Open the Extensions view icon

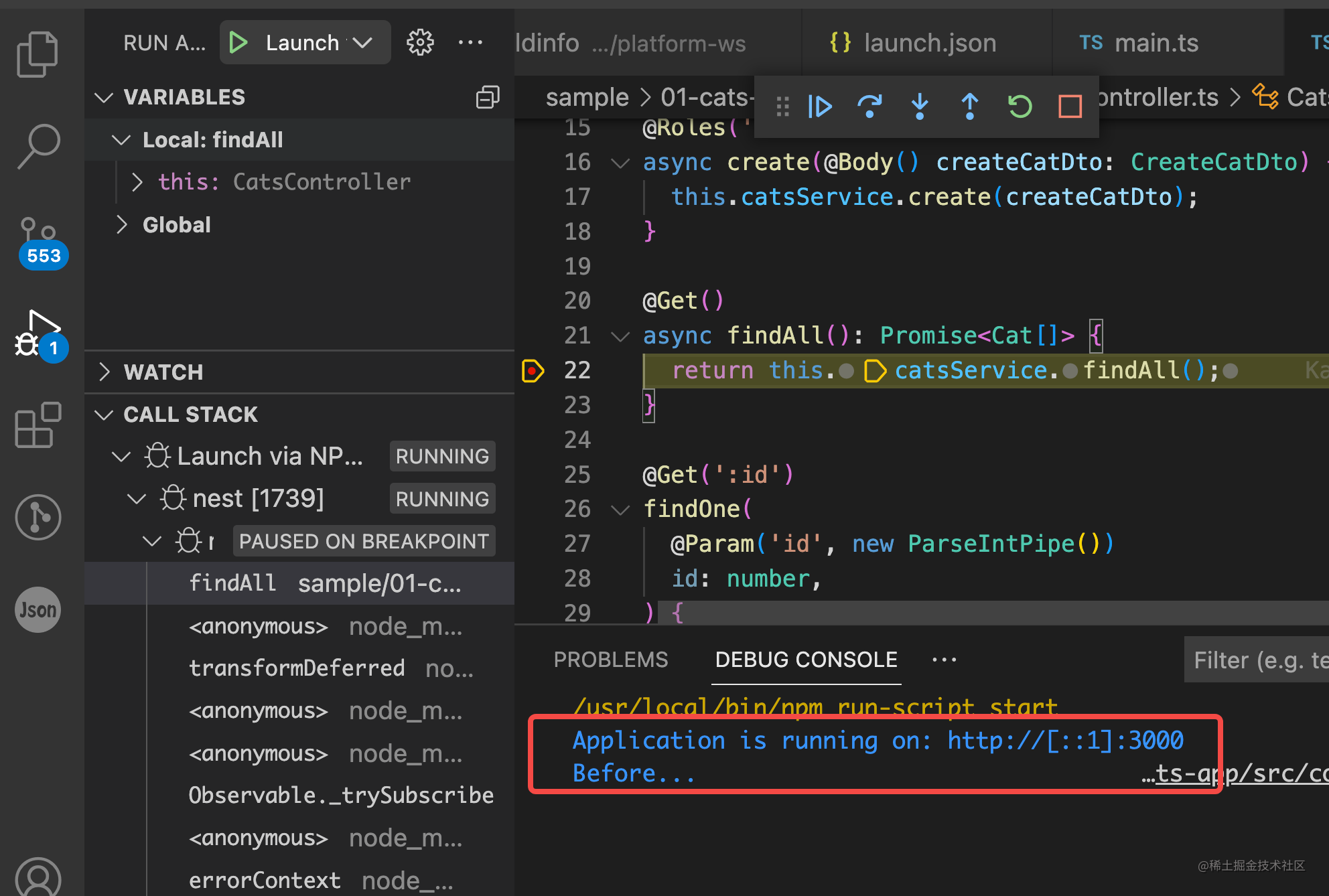(38, 425)
